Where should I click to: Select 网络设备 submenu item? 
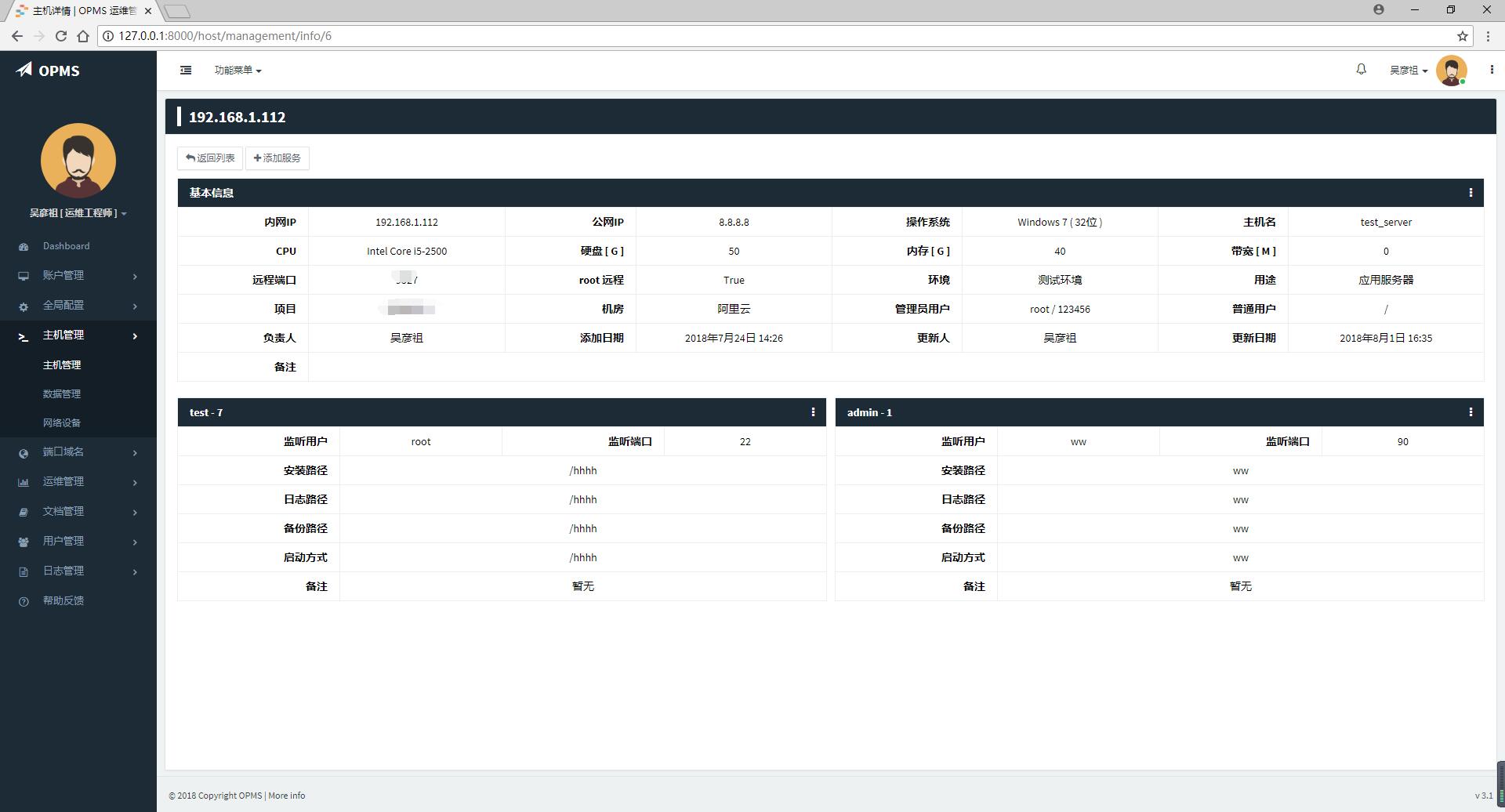(62, 423)
